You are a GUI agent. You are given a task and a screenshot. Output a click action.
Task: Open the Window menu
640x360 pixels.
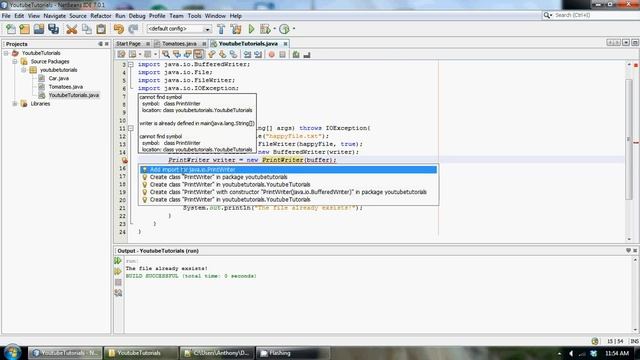point(215,16)
